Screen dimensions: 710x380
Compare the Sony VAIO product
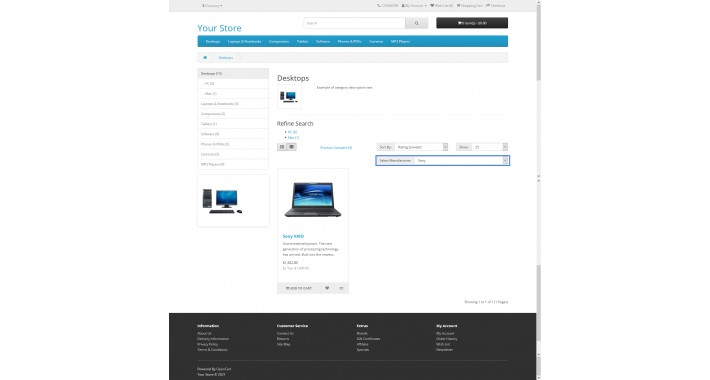(x=341, y=288)
